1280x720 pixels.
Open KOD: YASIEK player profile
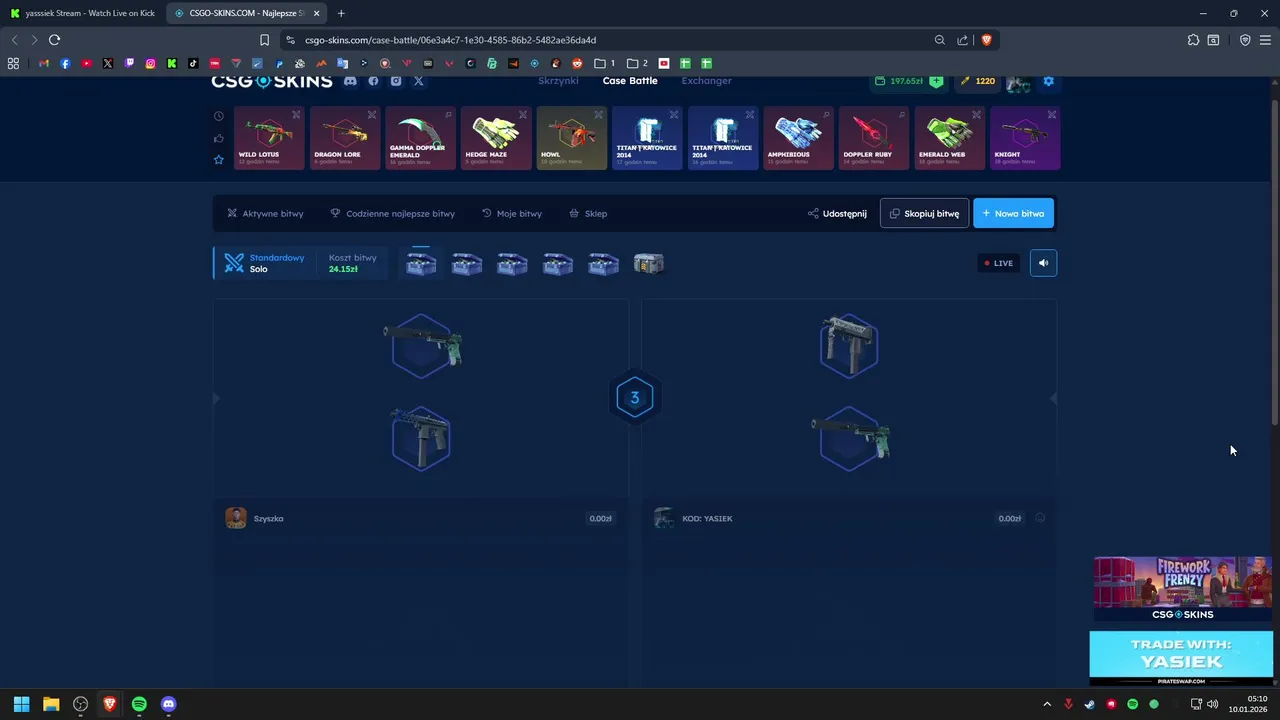693,518
